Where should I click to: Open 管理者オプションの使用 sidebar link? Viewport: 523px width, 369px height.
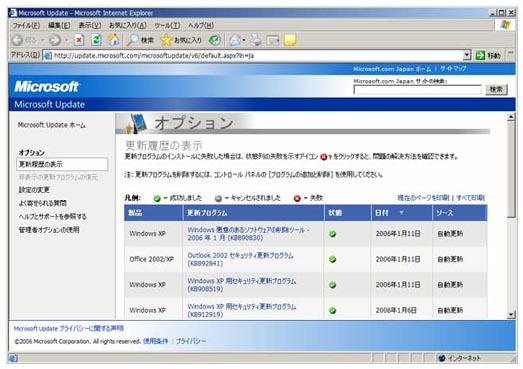[49, 230]
